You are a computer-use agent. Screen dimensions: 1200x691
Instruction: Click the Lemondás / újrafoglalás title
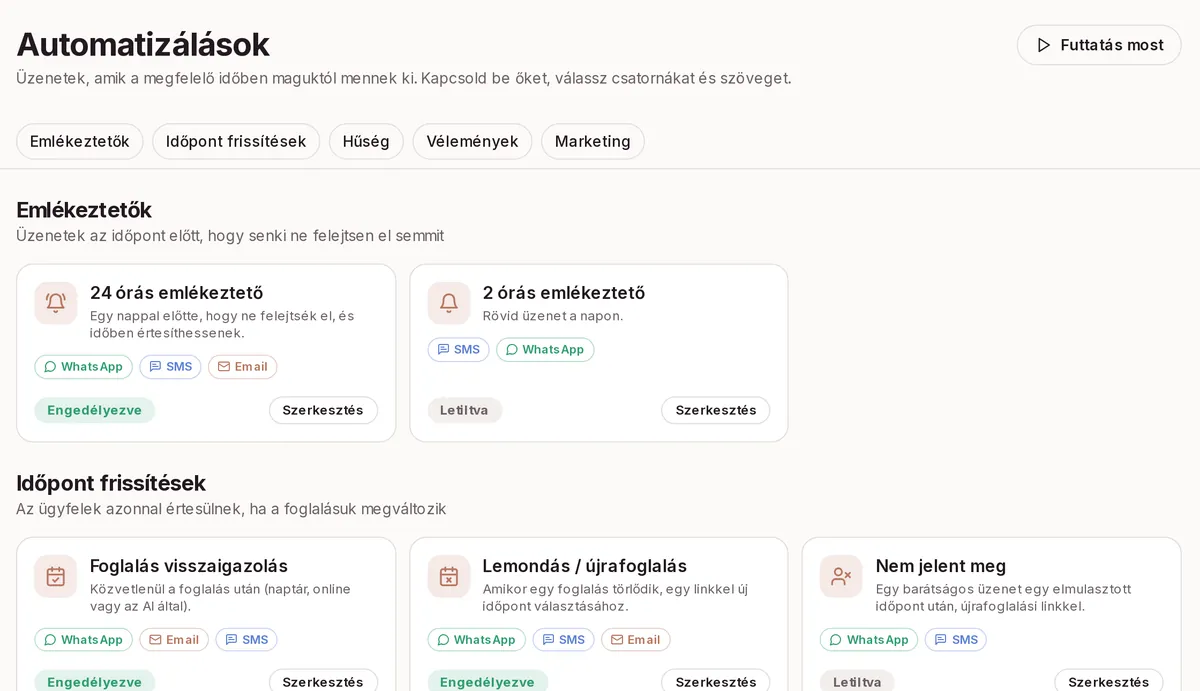pyautogui.click(x=585, y=566)
